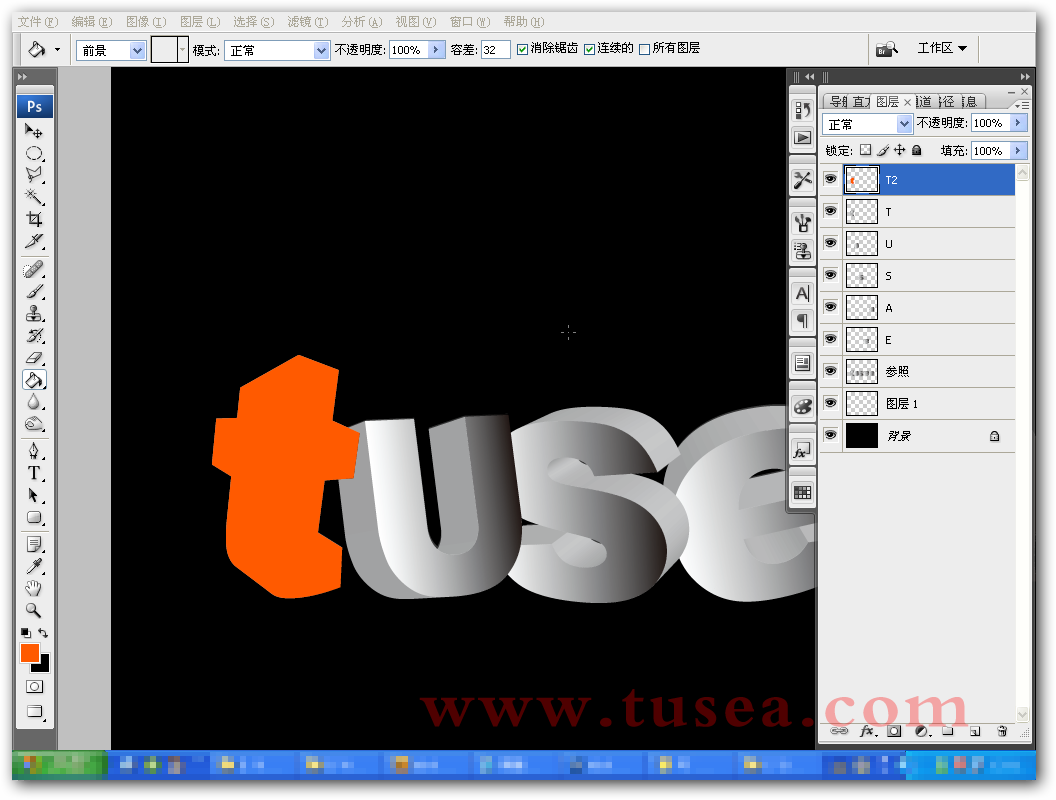Open the Character panel icon
1056x800 pixels.
point(802,293)
